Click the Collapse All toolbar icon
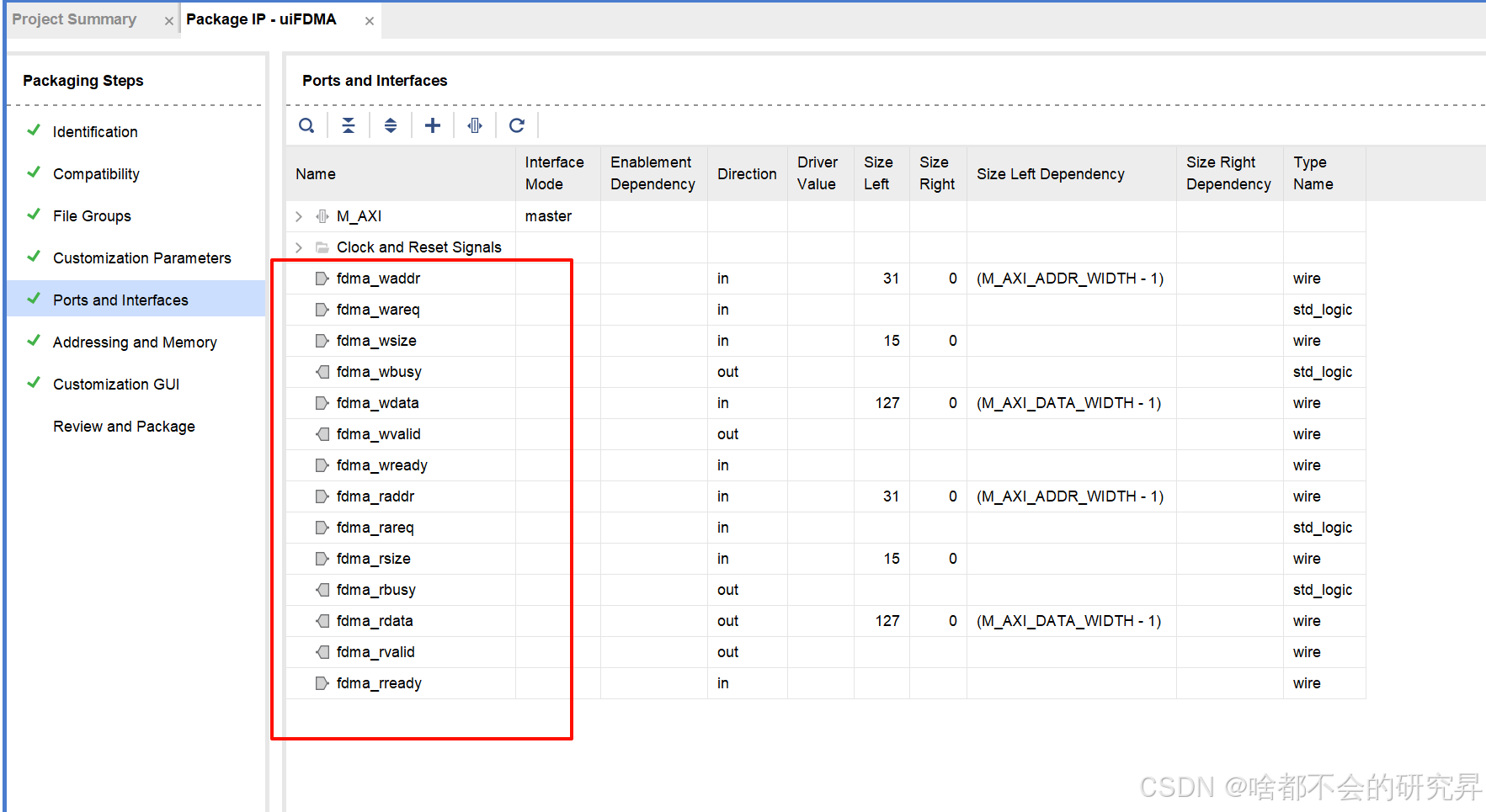The height and width of the screenshot is (812, 1486). pos(349,125)
